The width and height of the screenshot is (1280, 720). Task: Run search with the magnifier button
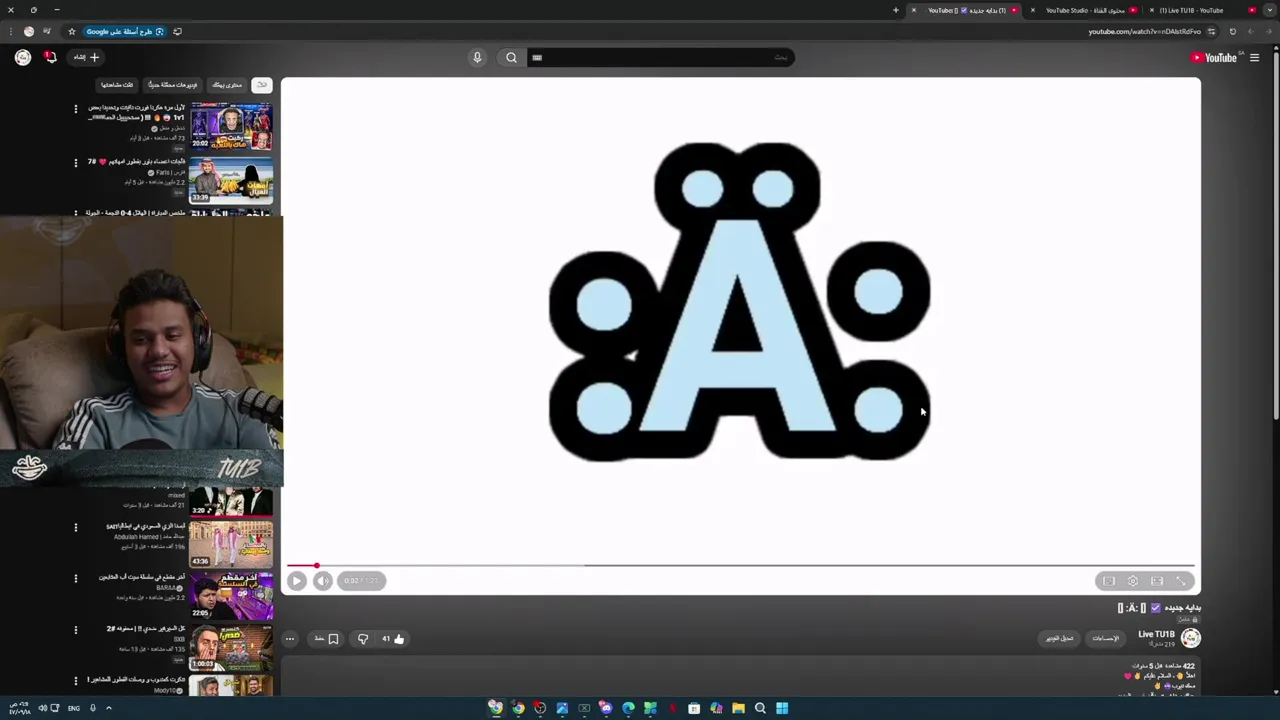[511, 58]
